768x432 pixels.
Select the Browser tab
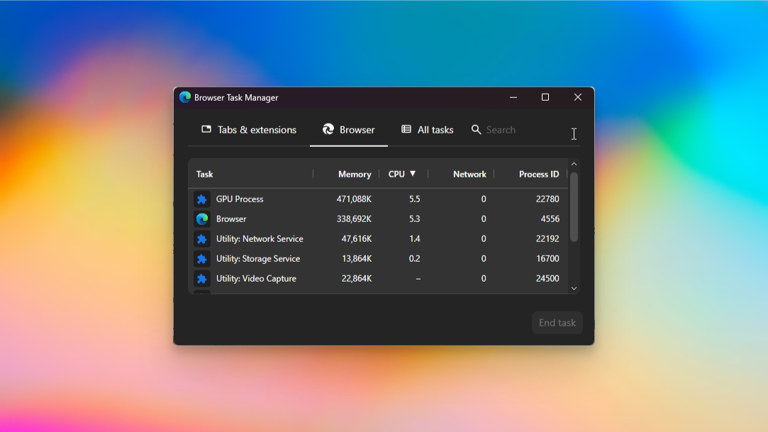click(348, 130)
